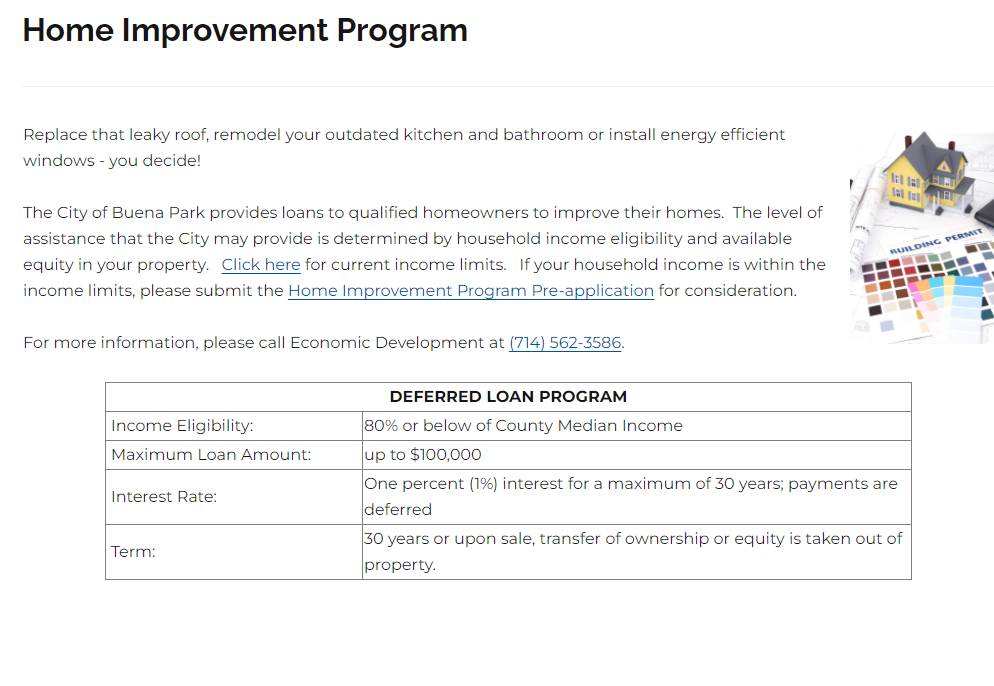Click the one percent interest description cell

[636, 497]
